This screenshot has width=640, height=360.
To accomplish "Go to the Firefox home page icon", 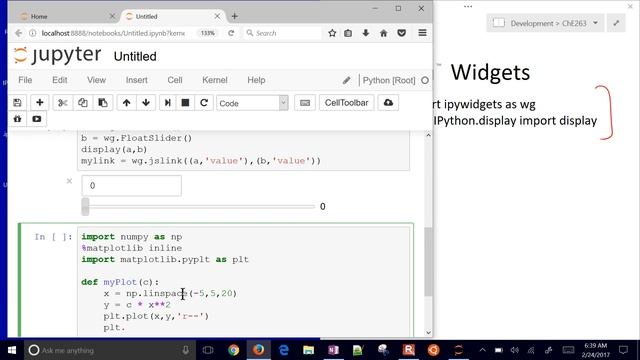I will [x=384, y=33].
